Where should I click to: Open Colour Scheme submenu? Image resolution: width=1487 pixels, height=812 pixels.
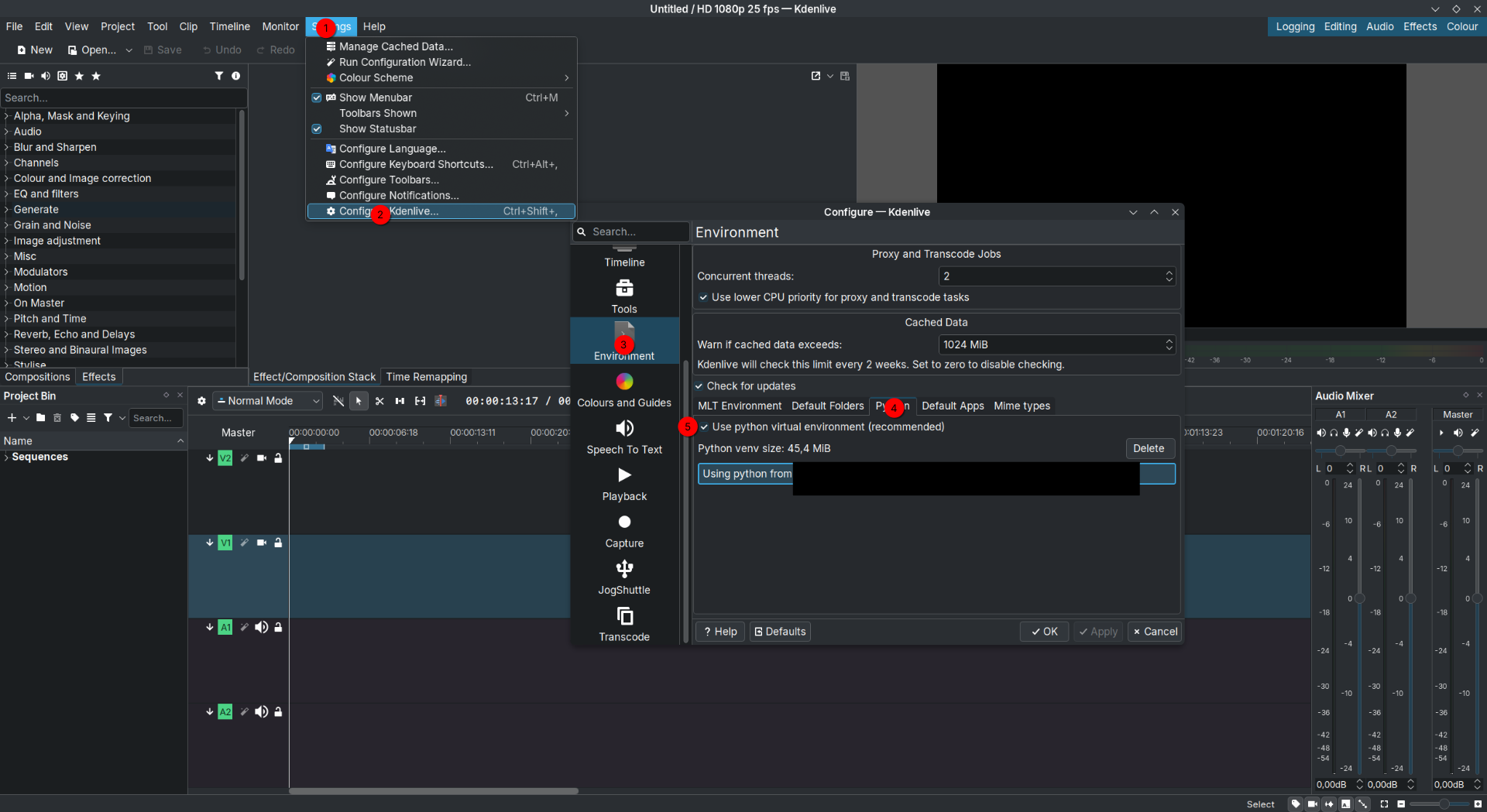tap(441, 77)
